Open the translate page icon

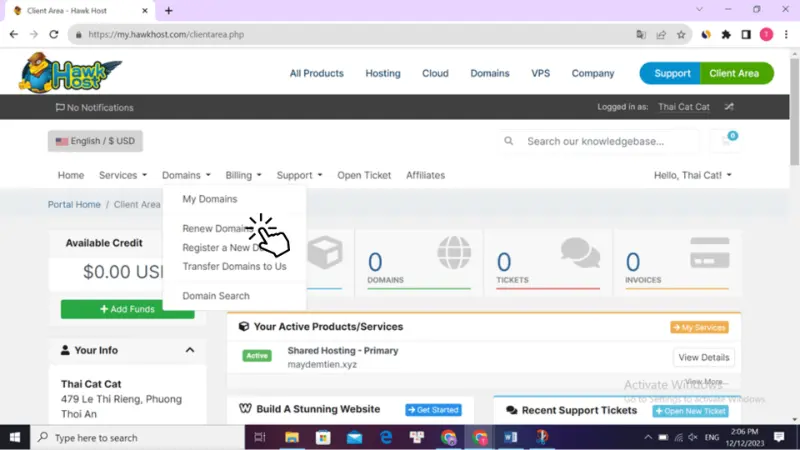click(x=641, y=35)
